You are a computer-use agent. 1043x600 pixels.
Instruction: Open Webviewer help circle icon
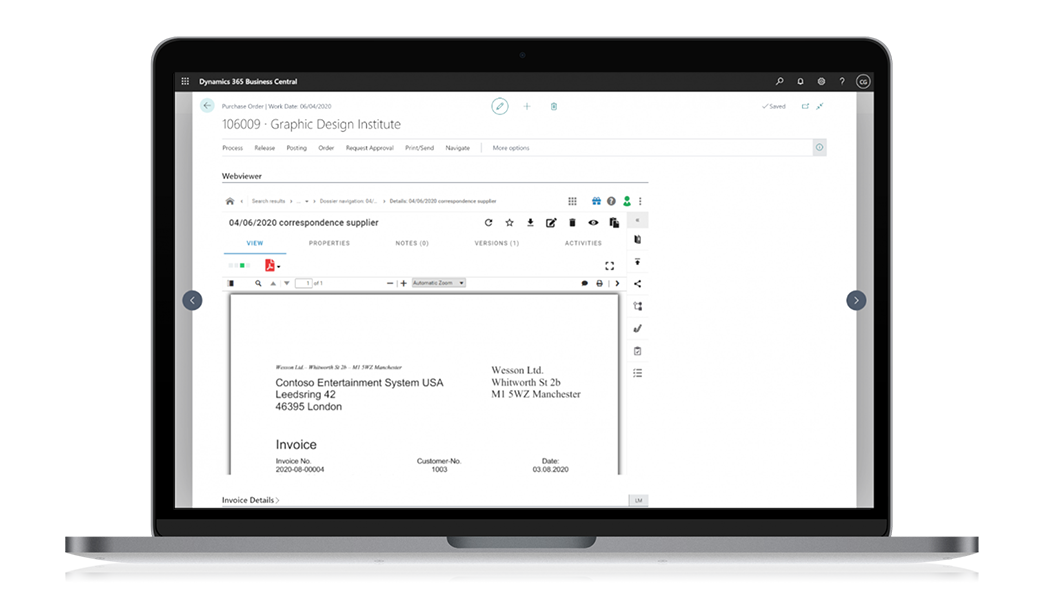pyautogui.click(x=611, y=201)
